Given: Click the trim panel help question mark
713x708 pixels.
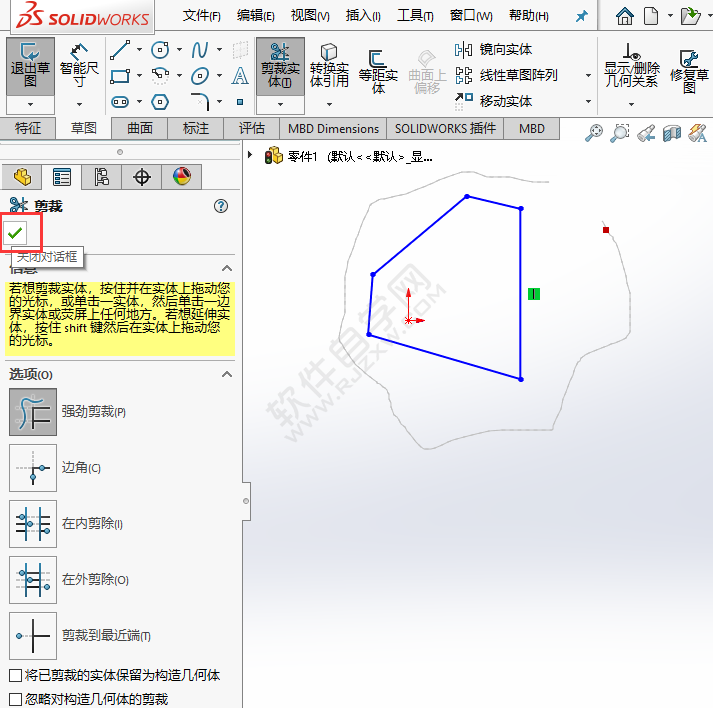Looking at the screenshot, I should pos(221,206).
